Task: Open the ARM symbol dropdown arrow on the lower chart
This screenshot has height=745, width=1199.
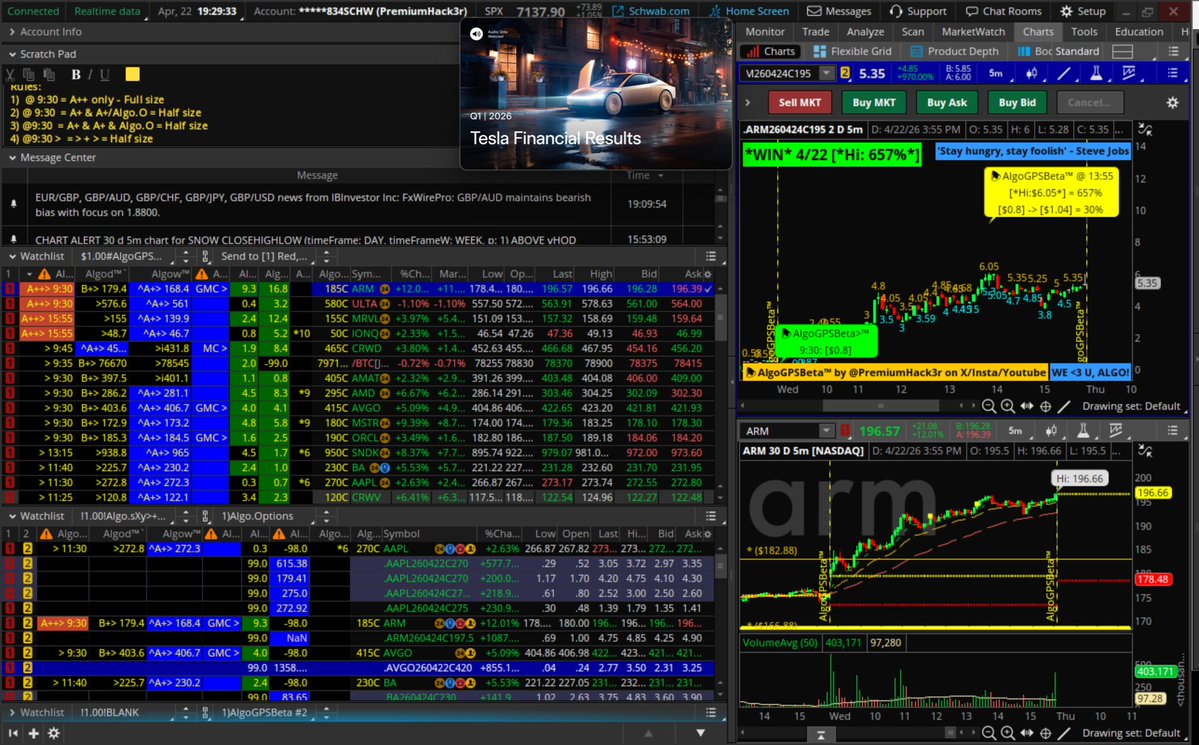Action: (827, 431)
